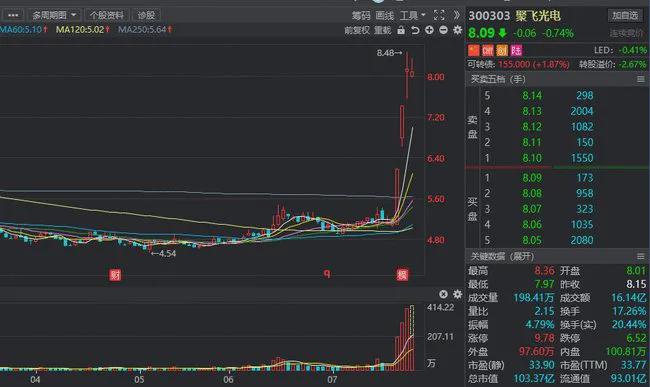This screenshot has width=650, height=387.
Task: Click the double-chevron expand panel icon
Action: [x=456, y=15]
